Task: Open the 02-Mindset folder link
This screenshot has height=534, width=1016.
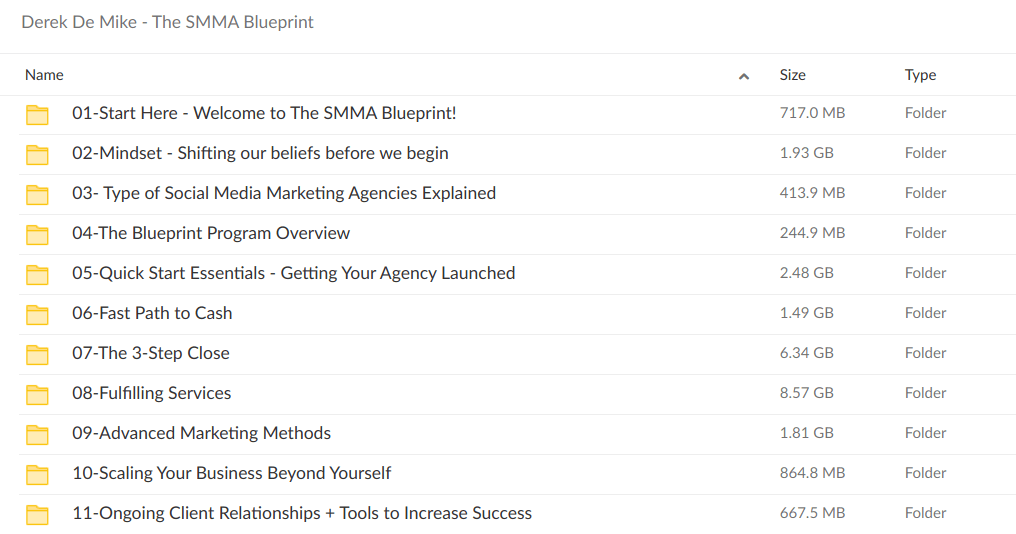Action: pyautogui.click(x=260, y=153)
